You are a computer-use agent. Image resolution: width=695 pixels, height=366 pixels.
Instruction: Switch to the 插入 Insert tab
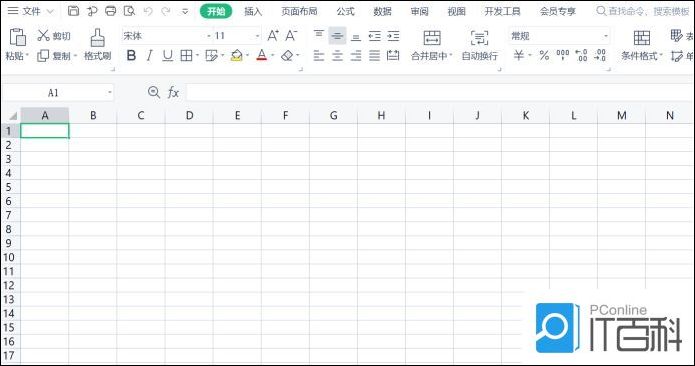click(x=253, y=11)
